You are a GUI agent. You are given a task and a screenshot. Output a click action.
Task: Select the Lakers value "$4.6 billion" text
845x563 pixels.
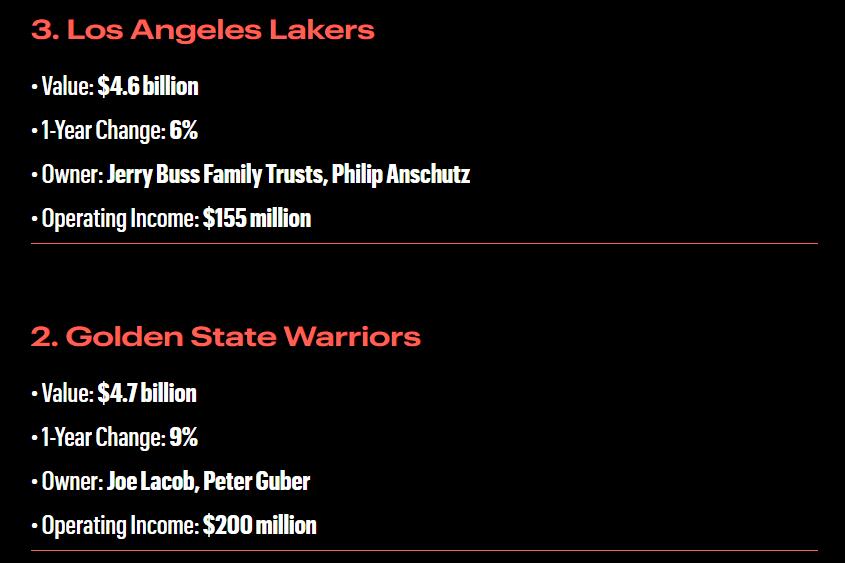click(148, 86)
